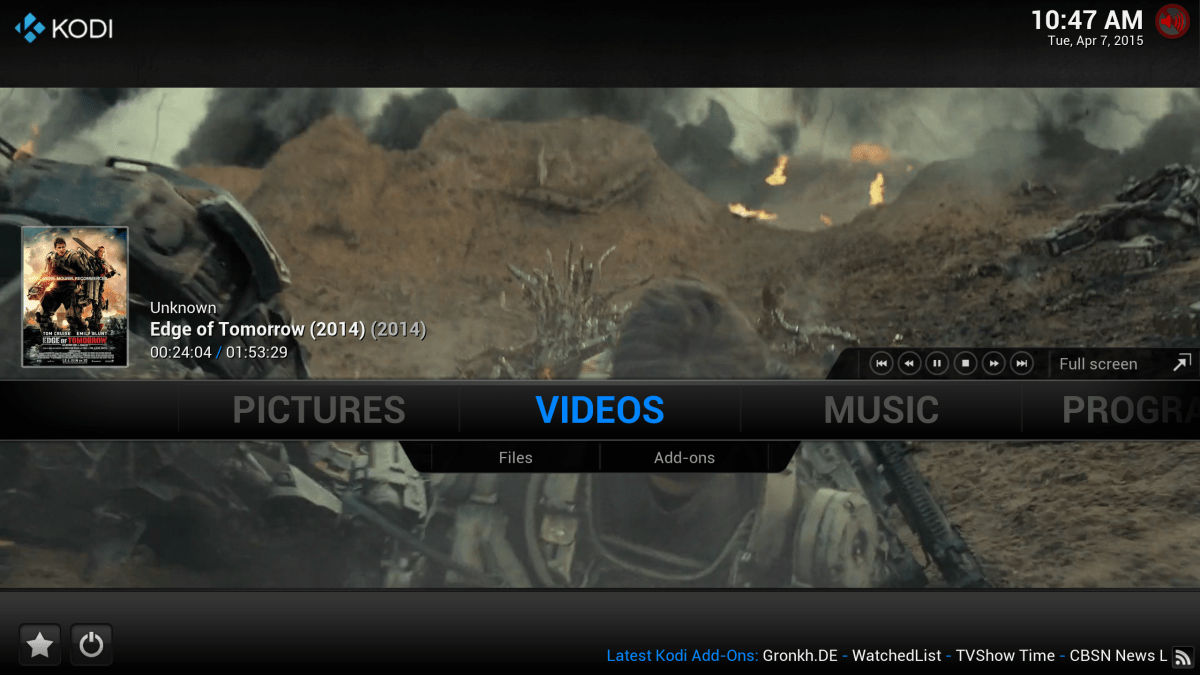Stop the current video playback
1200x675 pixels.
(965, 364)
